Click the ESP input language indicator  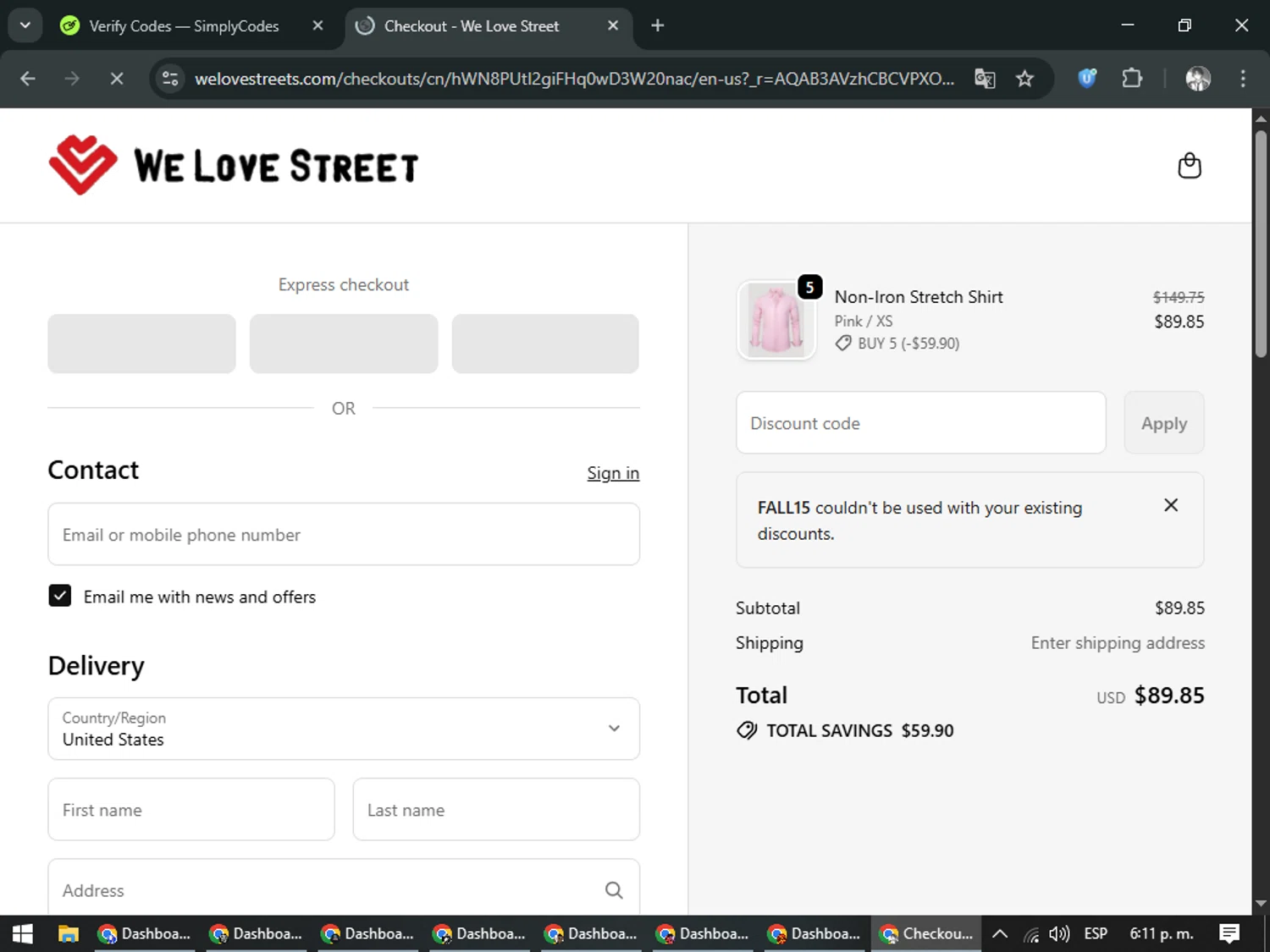1096,933
